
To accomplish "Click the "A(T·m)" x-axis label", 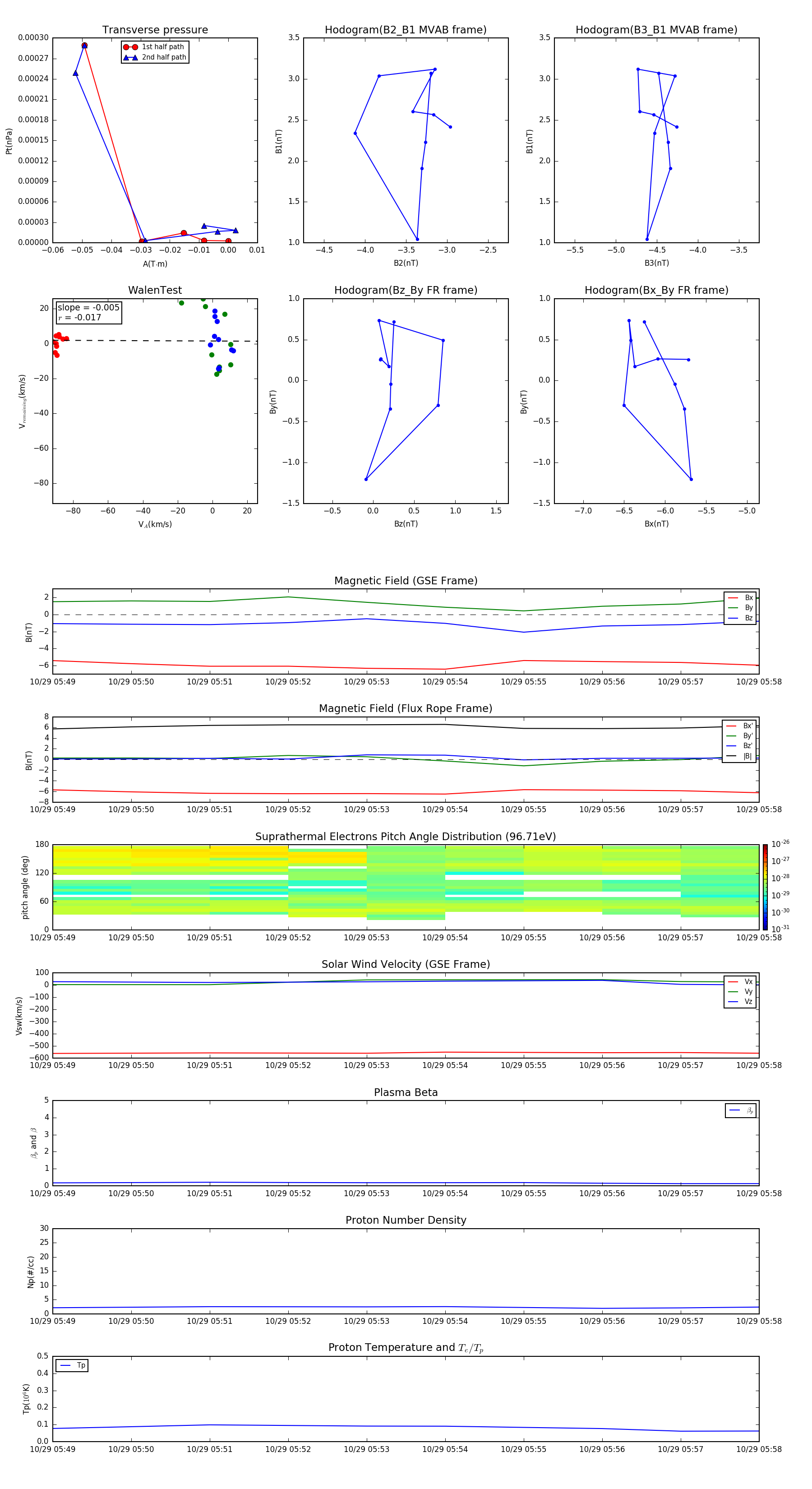I will tap(155, 264).
